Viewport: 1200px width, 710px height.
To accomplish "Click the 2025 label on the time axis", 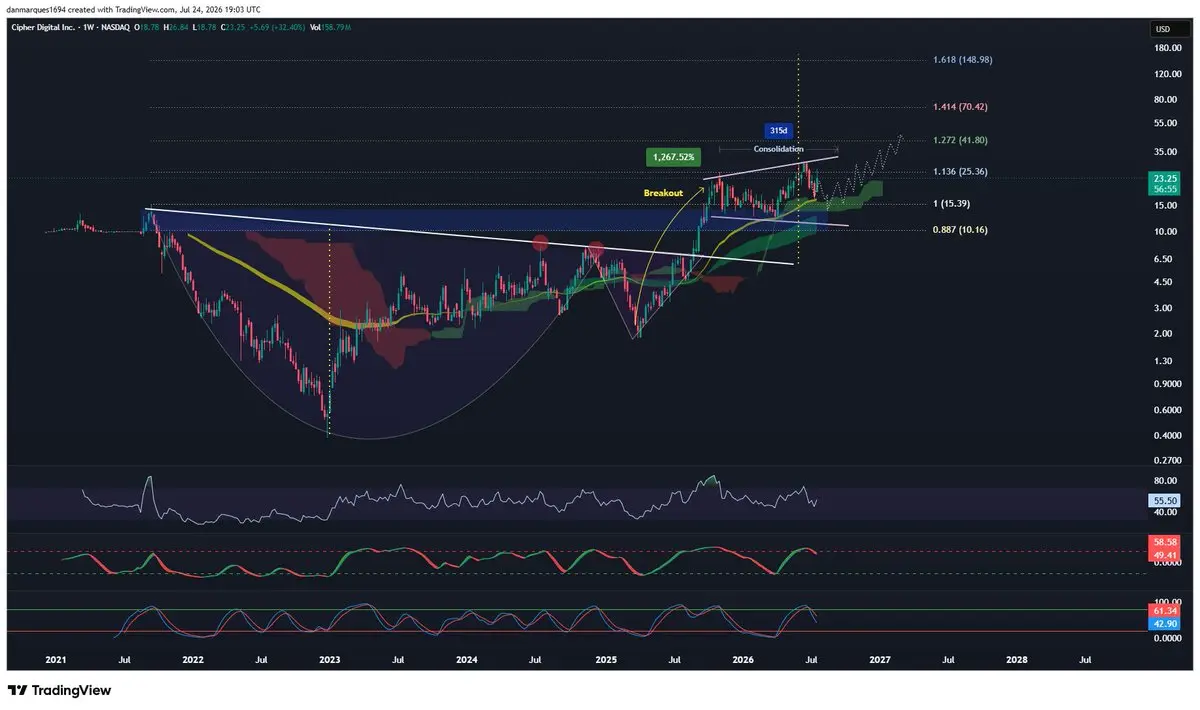I will click(605, 660).
